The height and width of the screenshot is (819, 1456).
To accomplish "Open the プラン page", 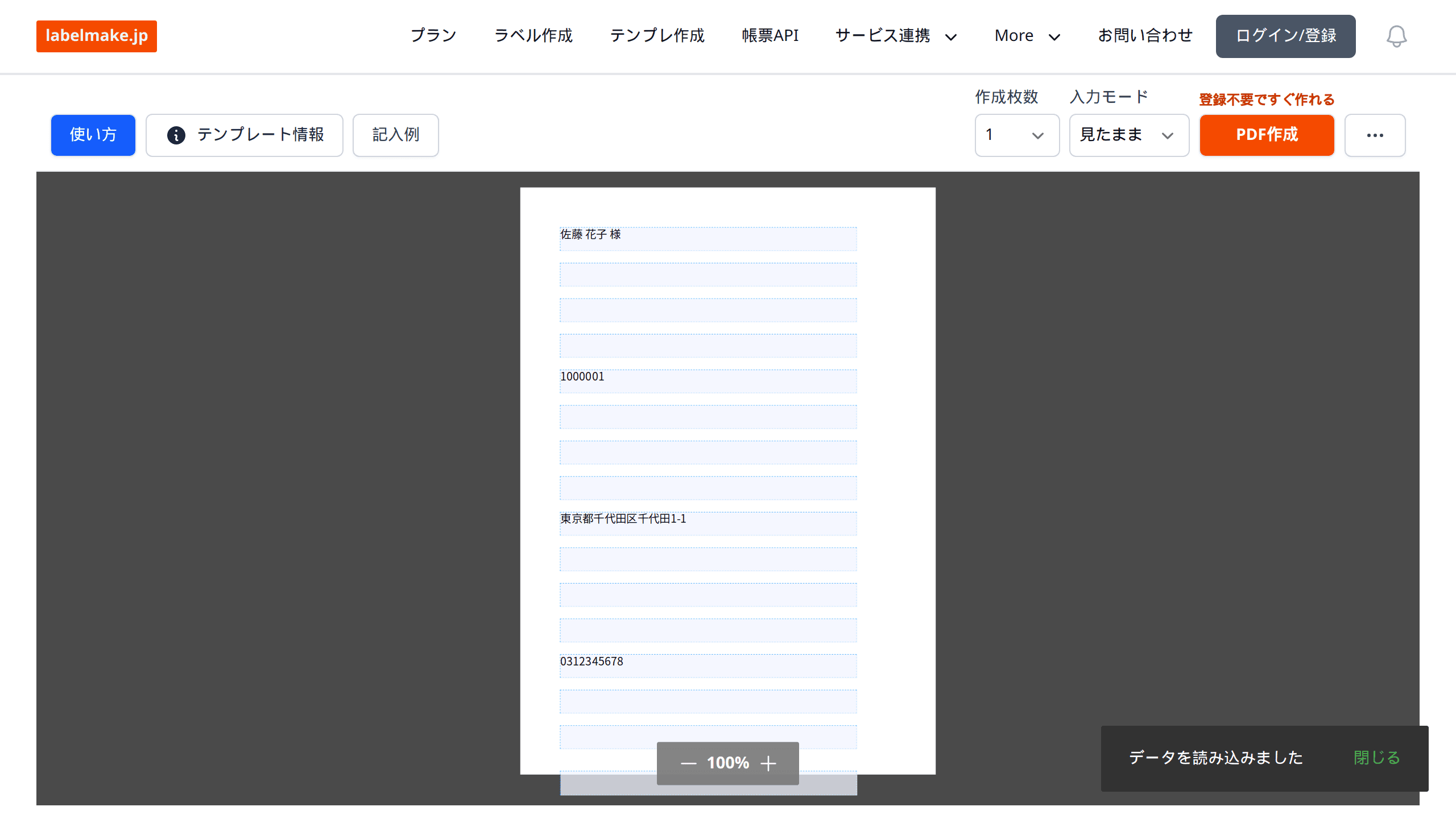I will [433, 36].
